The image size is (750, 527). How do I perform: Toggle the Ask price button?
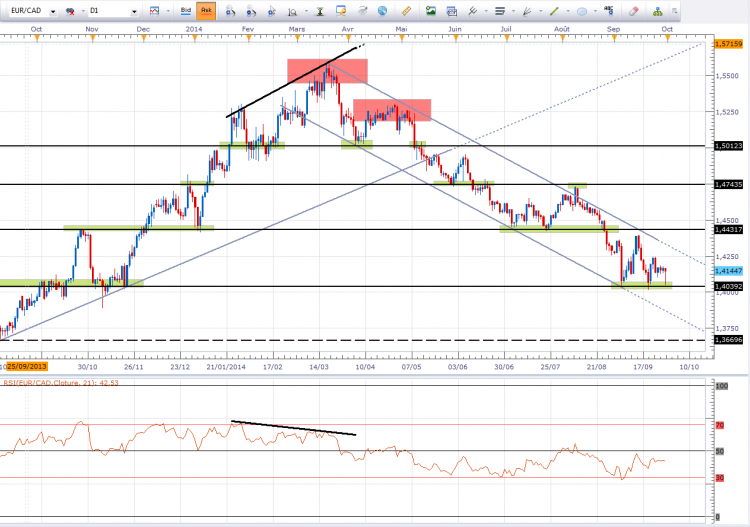point(206,10)
